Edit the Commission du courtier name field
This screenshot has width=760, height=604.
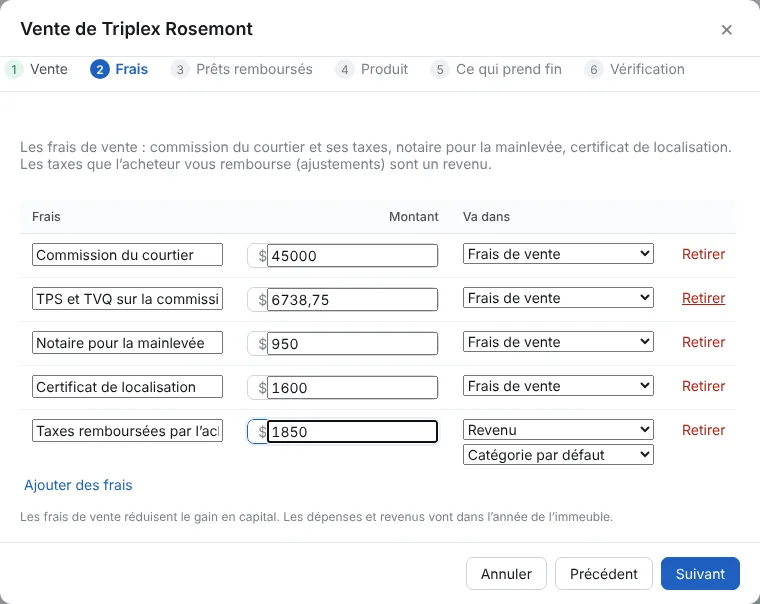(127, 254)
